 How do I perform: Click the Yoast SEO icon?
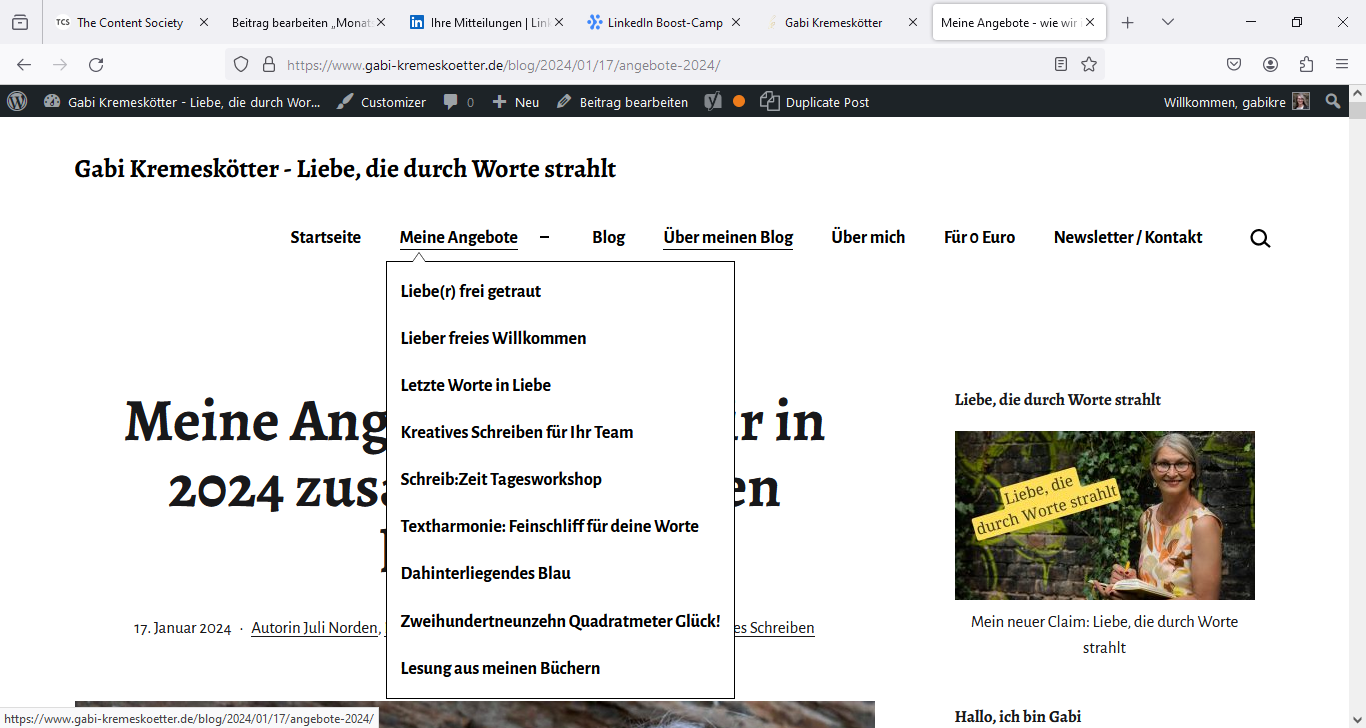coord(712,102)
